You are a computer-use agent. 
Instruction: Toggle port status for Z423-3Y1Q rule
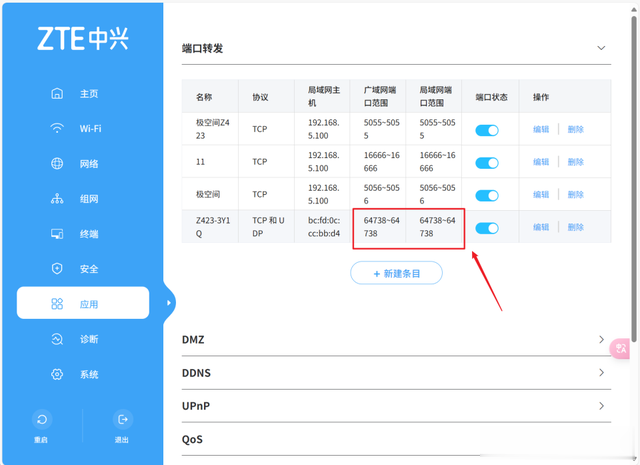tap(487, 228)
